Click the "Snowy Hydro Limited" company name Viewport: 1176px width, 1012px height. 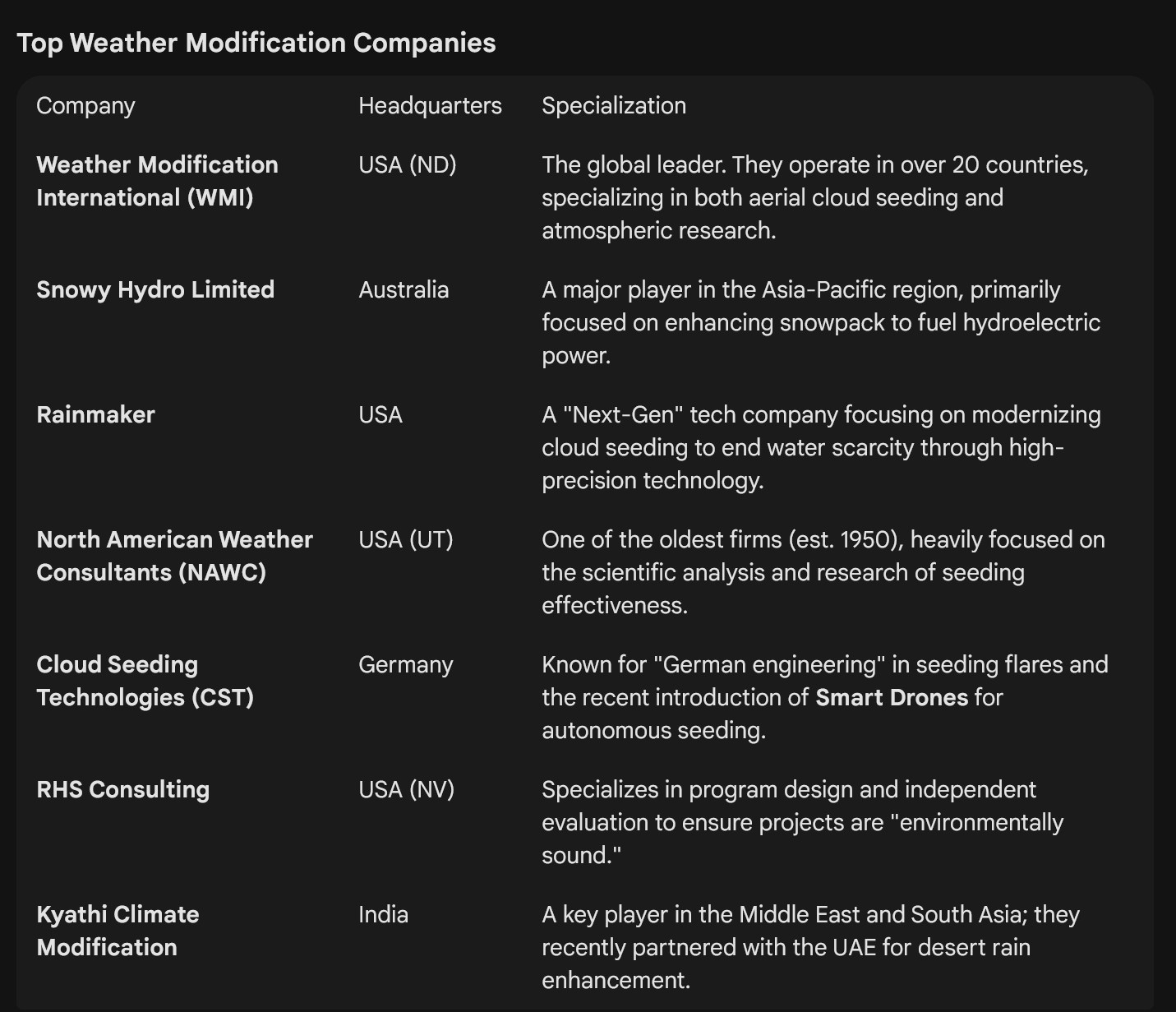click(x=155, y=289)
